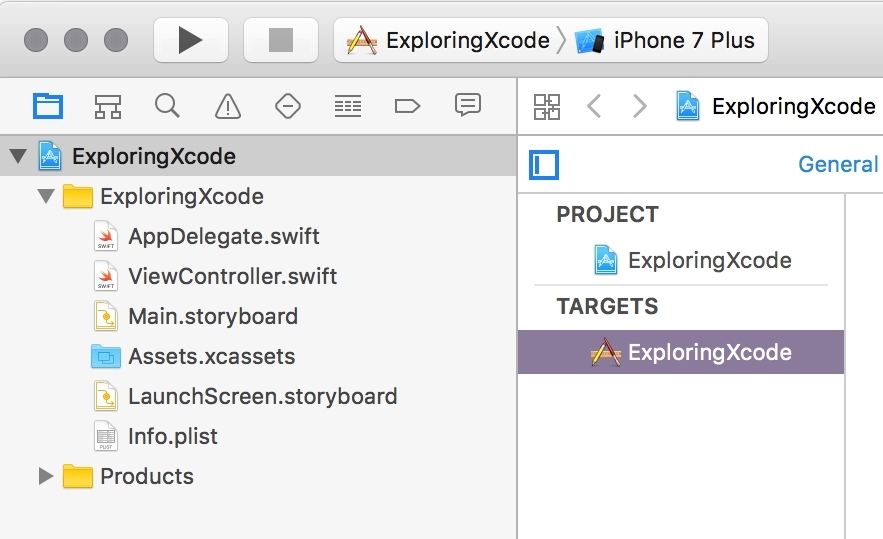Click the macOS minimize window button
This screenshot has width=883, height=539.
tap(76, 40)
